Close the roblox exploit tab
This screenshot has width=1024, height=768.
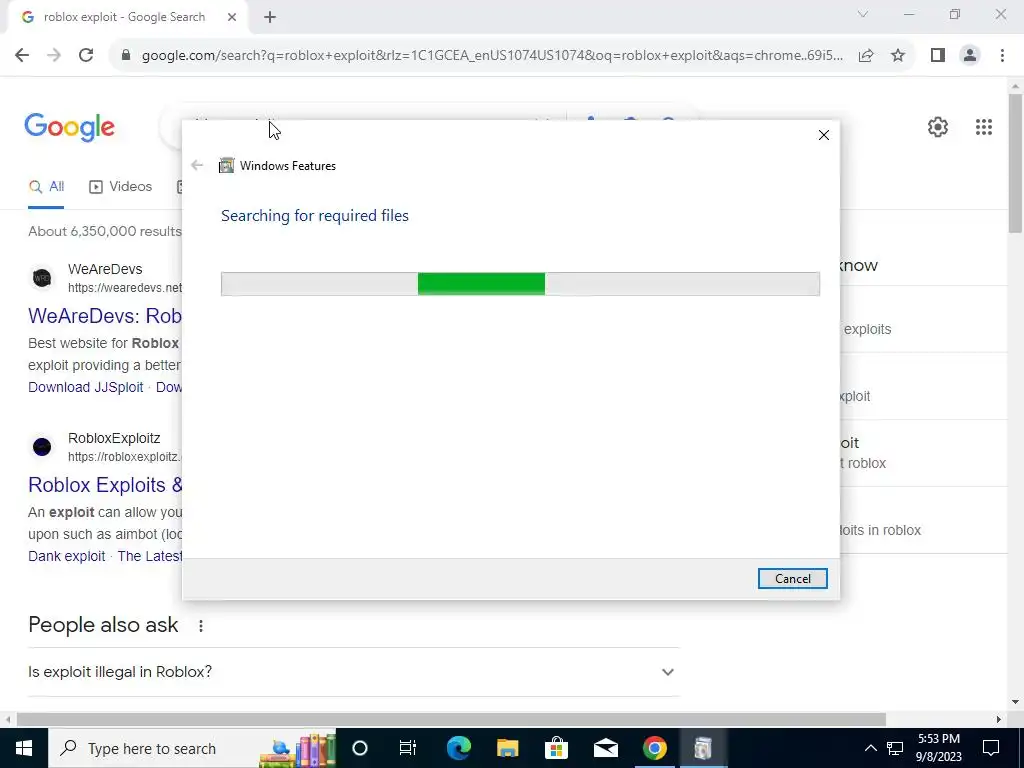coord(232,18)
